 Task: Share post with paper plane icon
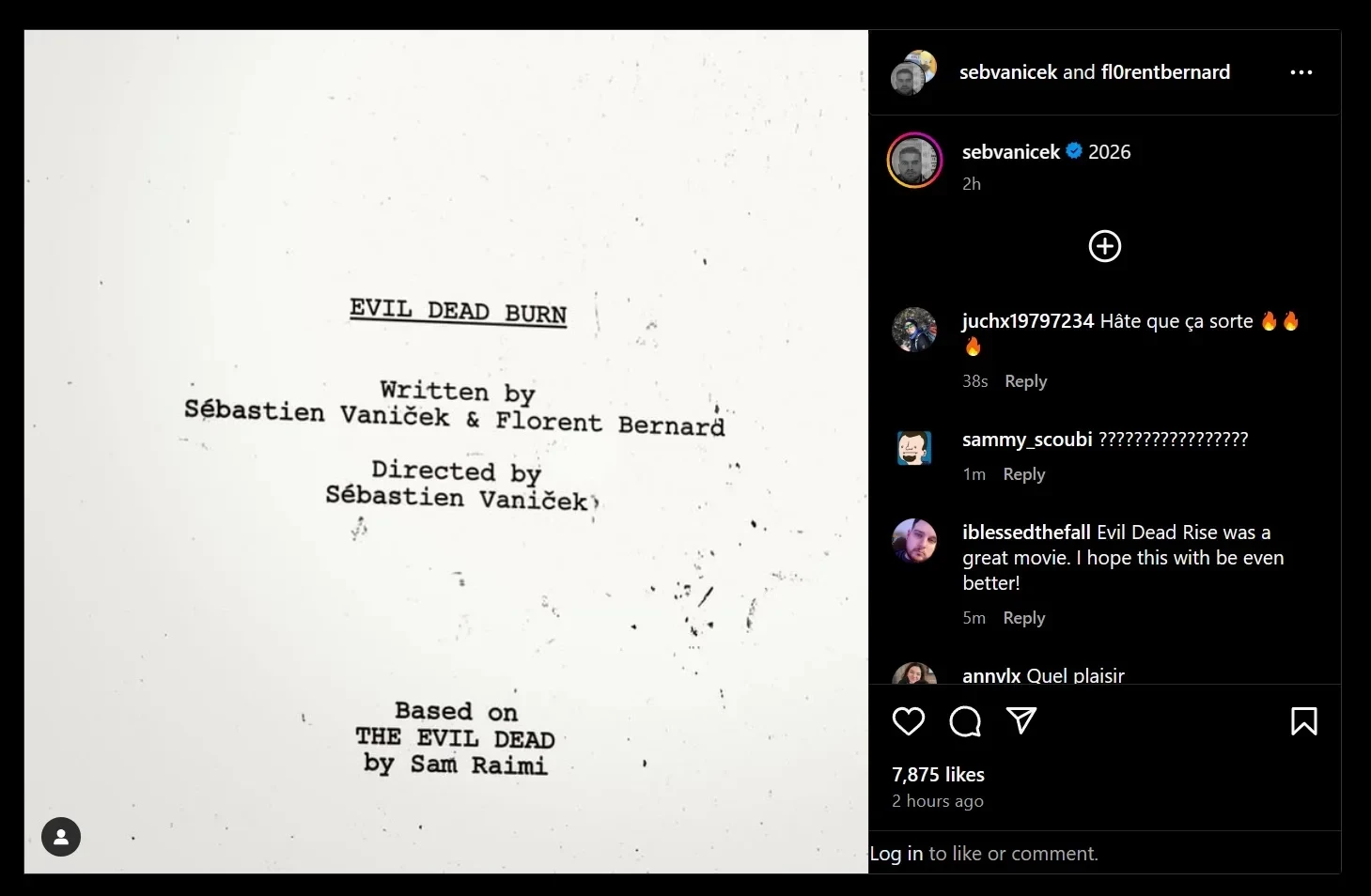coord(1021,720)
